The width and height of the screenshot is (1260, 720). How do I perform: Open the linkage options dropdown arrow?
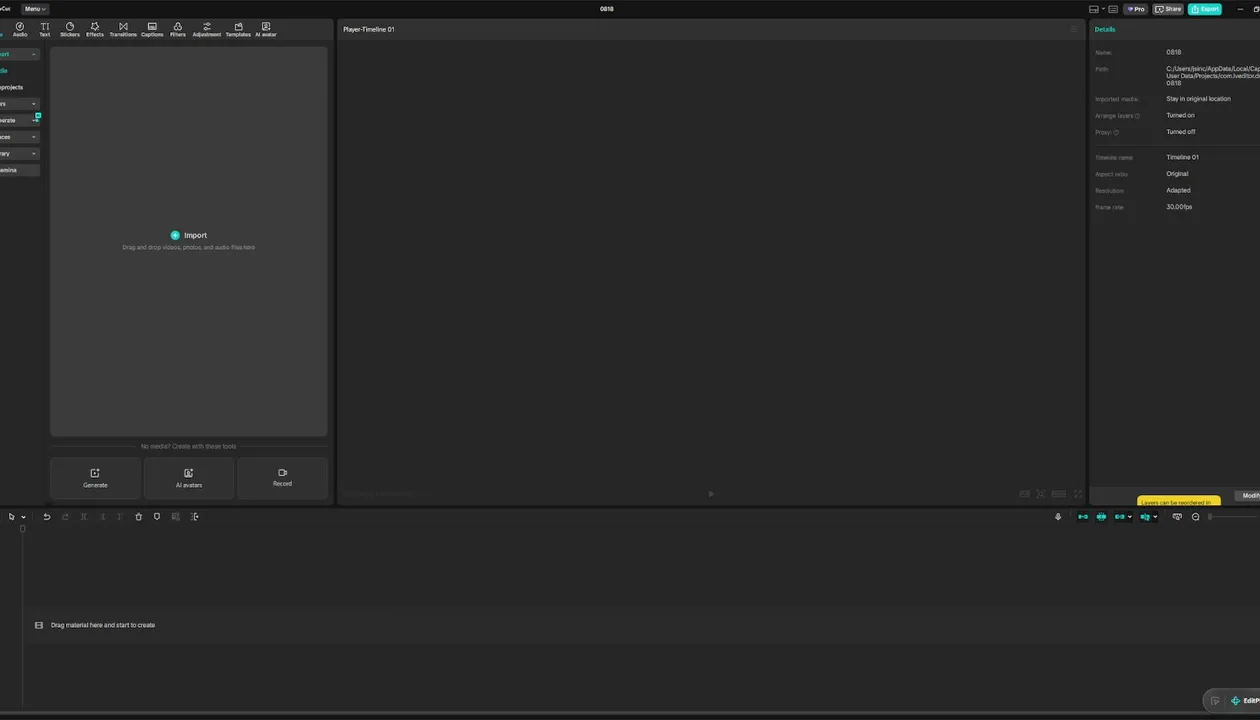click(x=1130, y=517)
